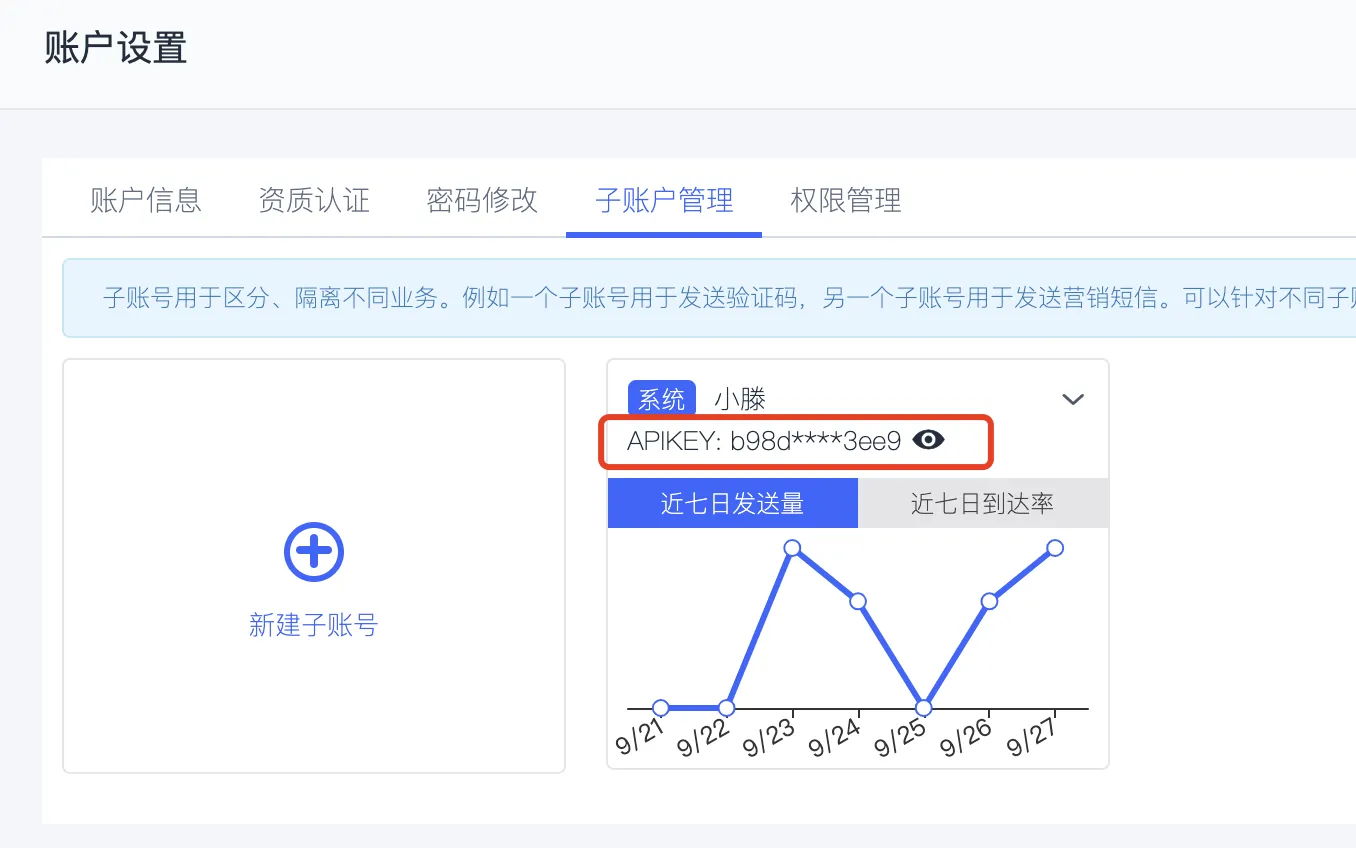Expand the 小滕 sub-account chevron
Viewport: 1356px width, 848px height.
pos(1073,400)
